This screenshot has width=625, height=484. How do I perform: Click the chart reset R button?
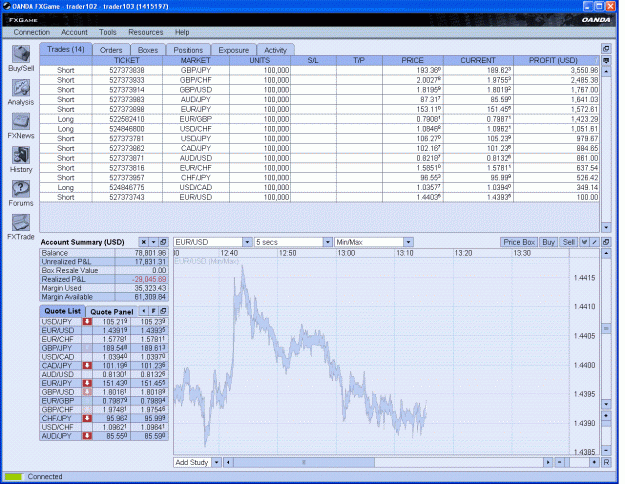606,462
